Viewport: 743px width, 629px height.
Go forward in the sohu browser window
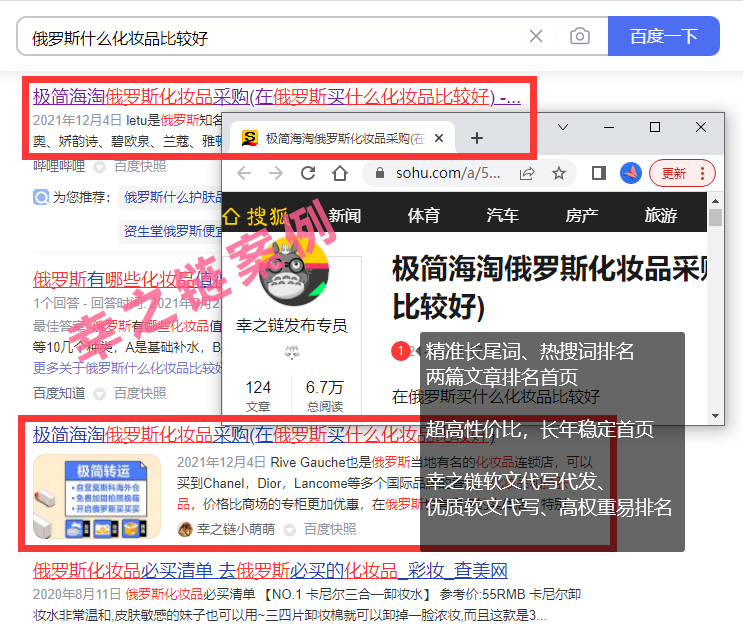[x=276, y=173]
